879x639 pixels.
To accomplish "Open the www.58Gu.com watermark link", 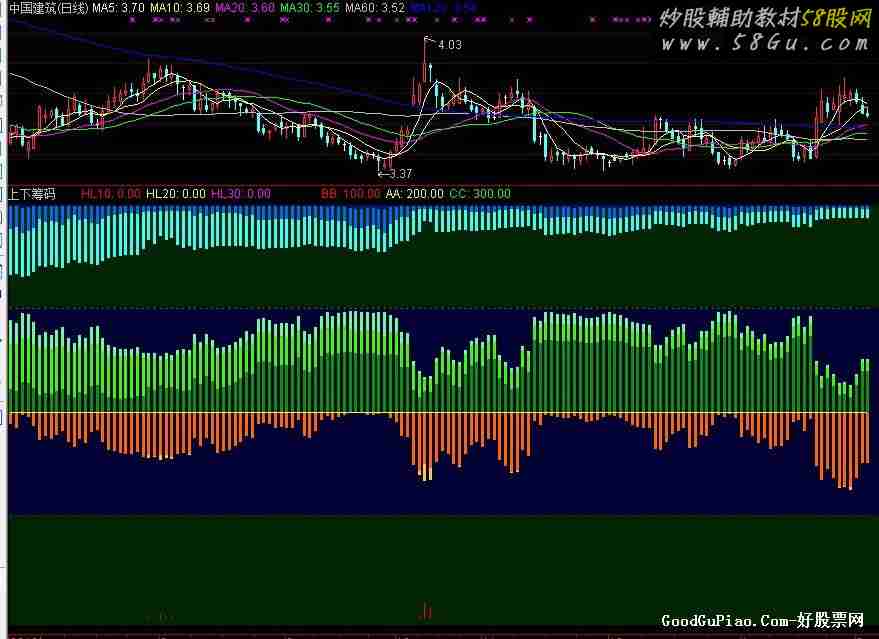I will coord(763,44).
